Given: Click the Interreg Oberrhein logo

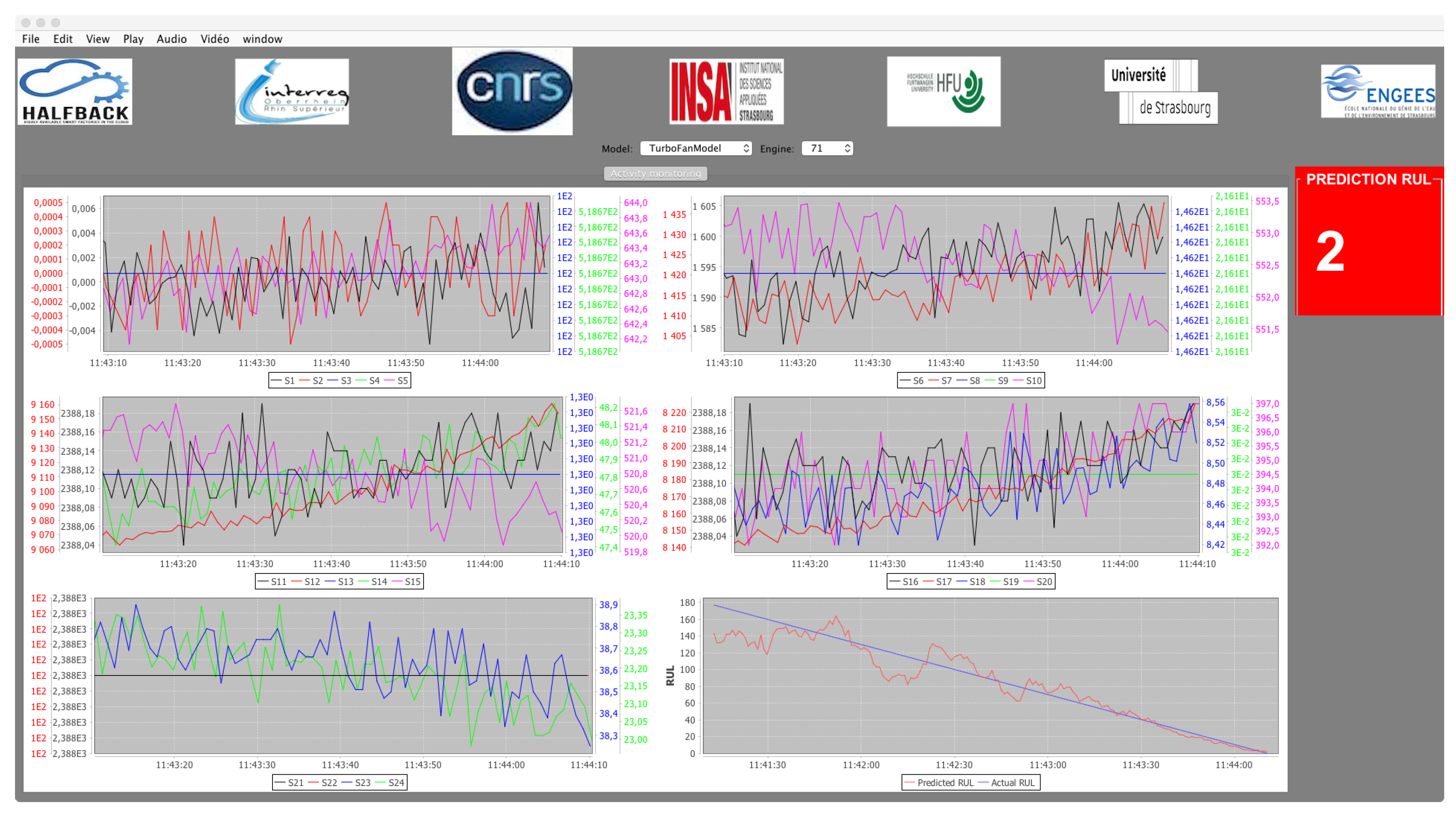Looking at the screenshot, I should (292, 91).
